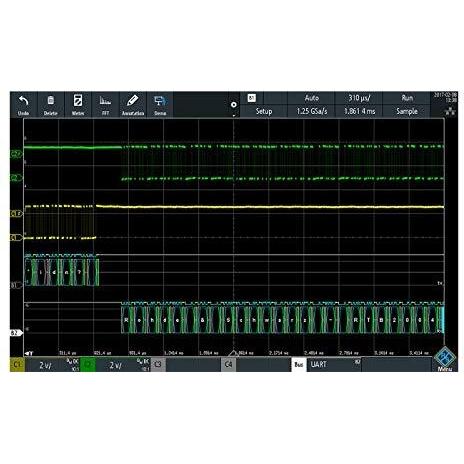Open the Rohde & Schwarz Menu button

click(x=445, y=359)
